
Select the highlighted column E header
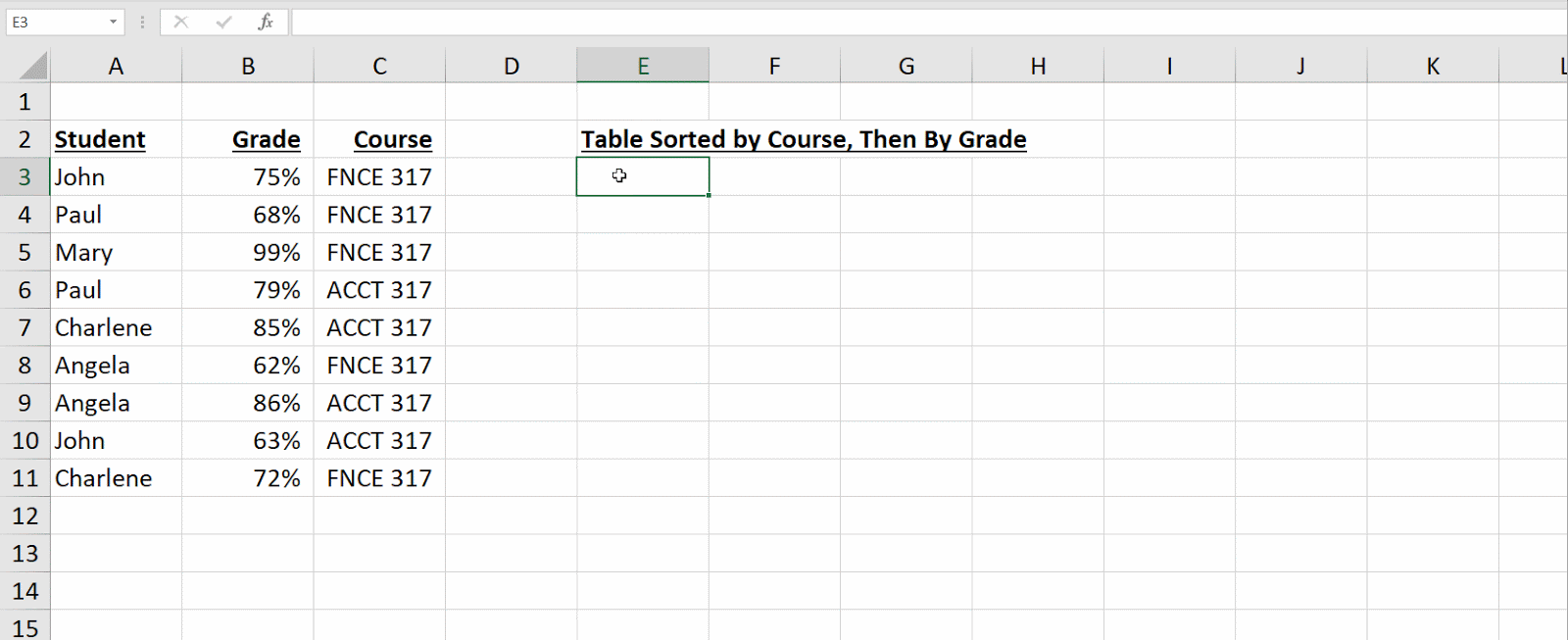tap(643, 67)
